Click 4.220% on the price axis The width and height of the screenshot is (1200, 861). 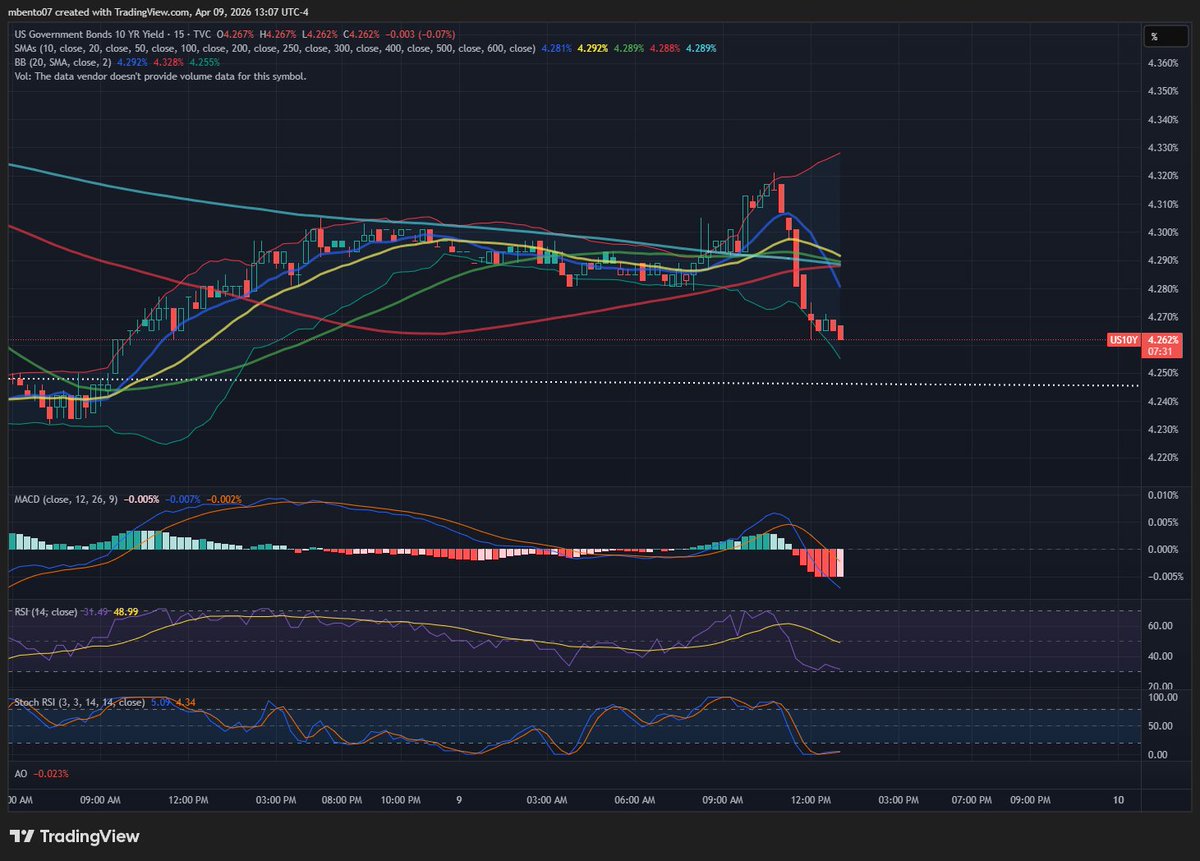pos(1164,458)
